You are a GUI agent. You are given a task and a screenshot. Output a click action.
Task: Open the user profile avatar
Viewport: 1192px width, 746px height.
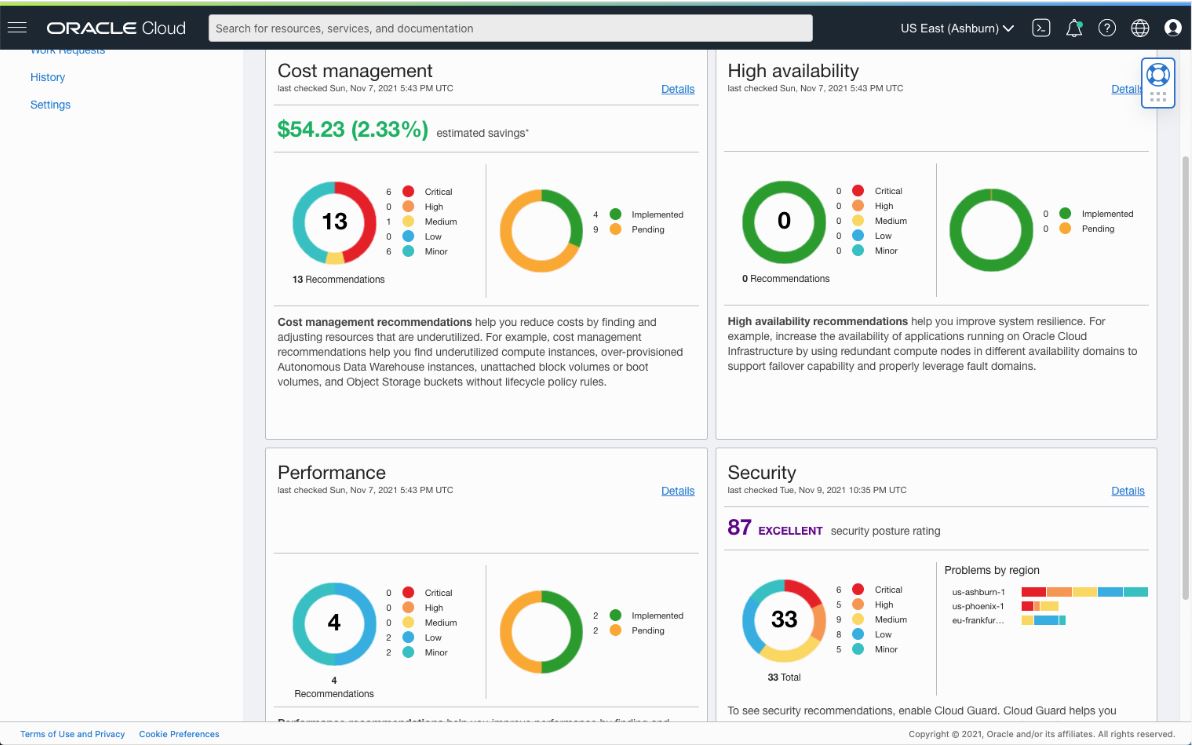[1173, 28]
